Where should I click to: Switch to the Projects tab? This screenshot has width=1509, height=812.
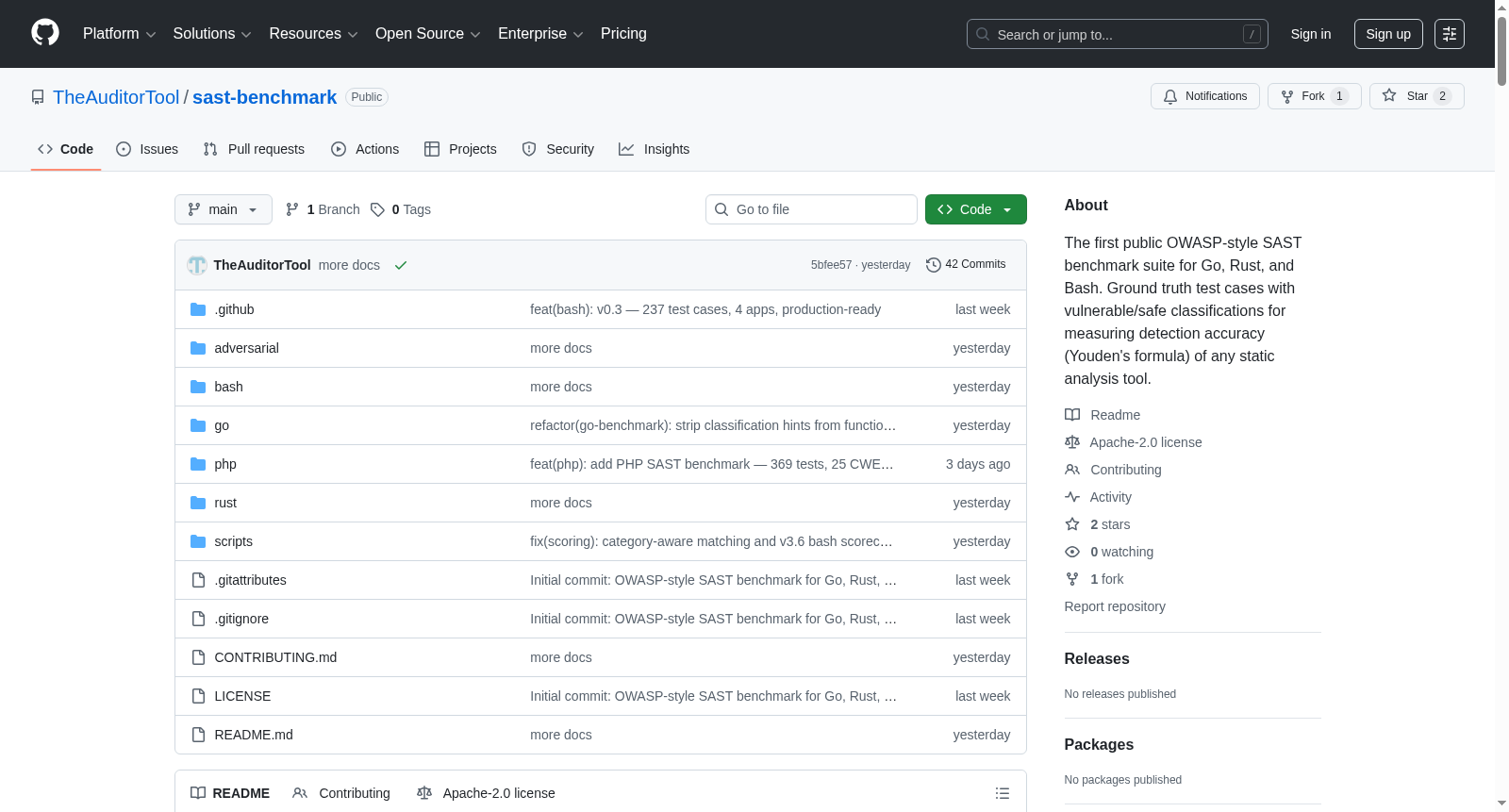[460, 149]
